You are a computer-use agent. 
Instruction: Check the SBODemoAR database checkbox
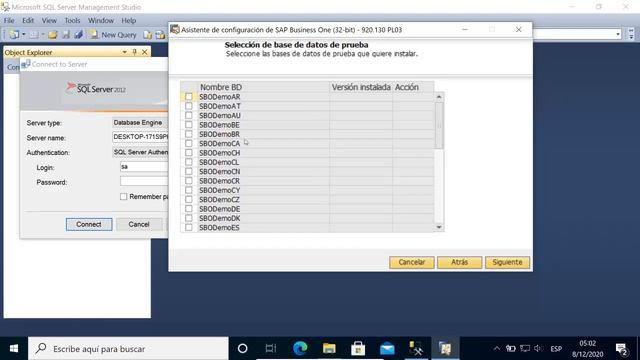click(x=189, y=97)
